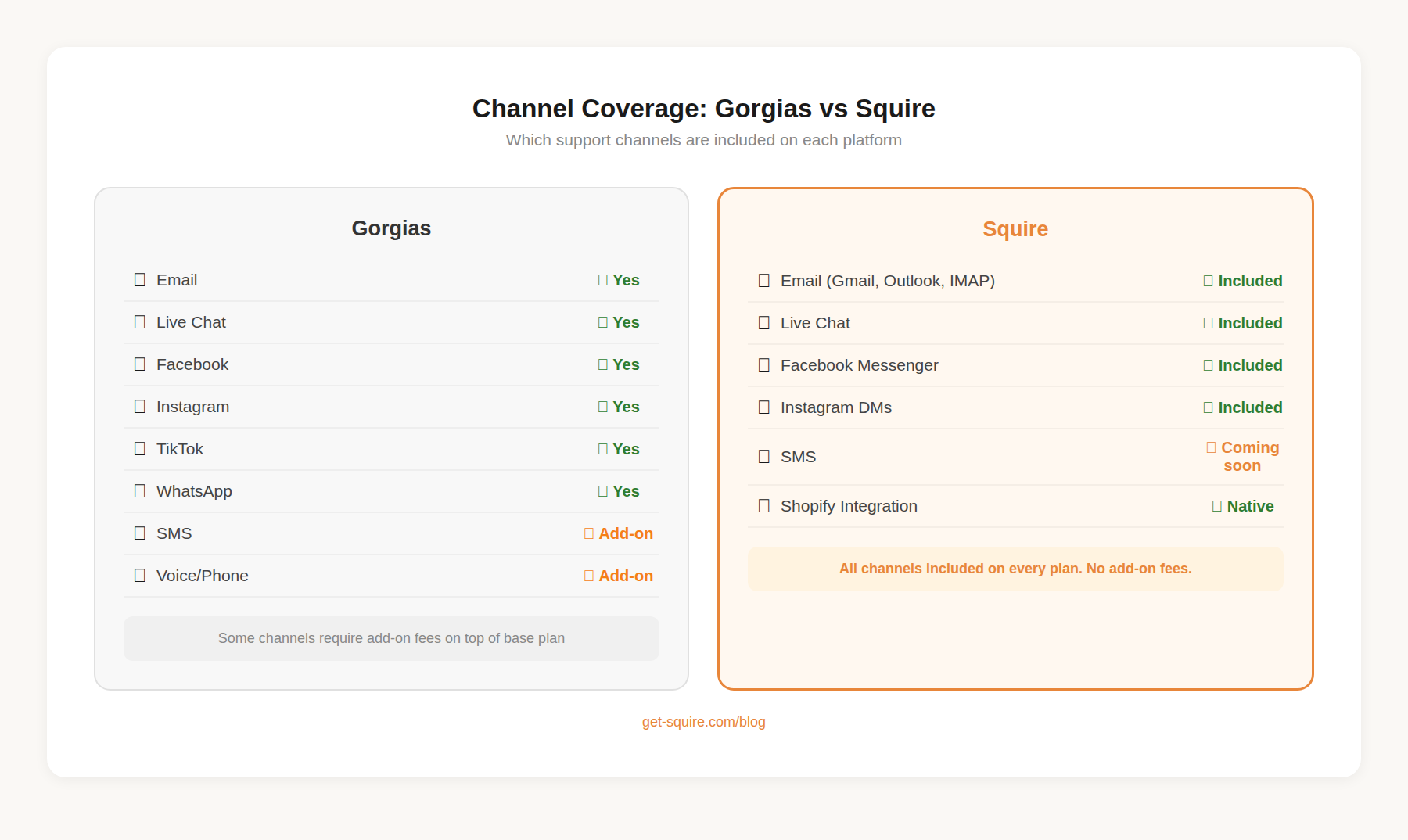This screenshot has width=1408, height=840.
Task: Expand the Squire comparison card
Action: click(1015, 436)
